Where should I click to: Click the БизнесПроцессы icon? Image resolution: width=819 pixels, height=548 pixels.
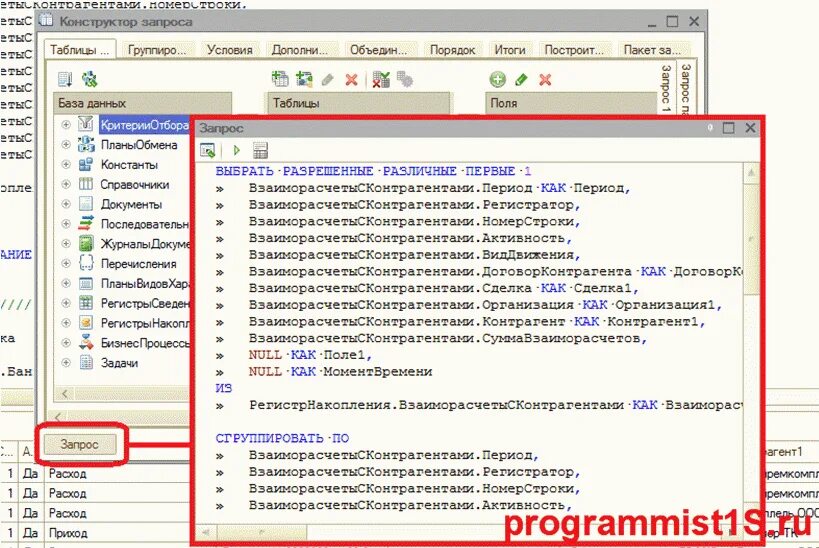[86, 343]
